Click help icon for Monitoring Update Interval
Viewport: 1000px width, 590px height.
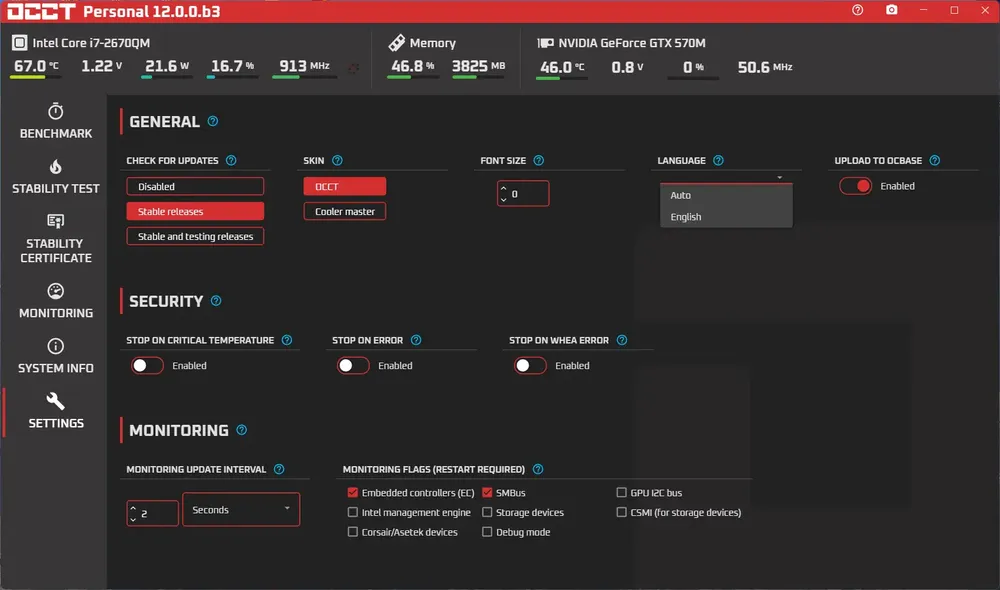click(x=279, y=469)
